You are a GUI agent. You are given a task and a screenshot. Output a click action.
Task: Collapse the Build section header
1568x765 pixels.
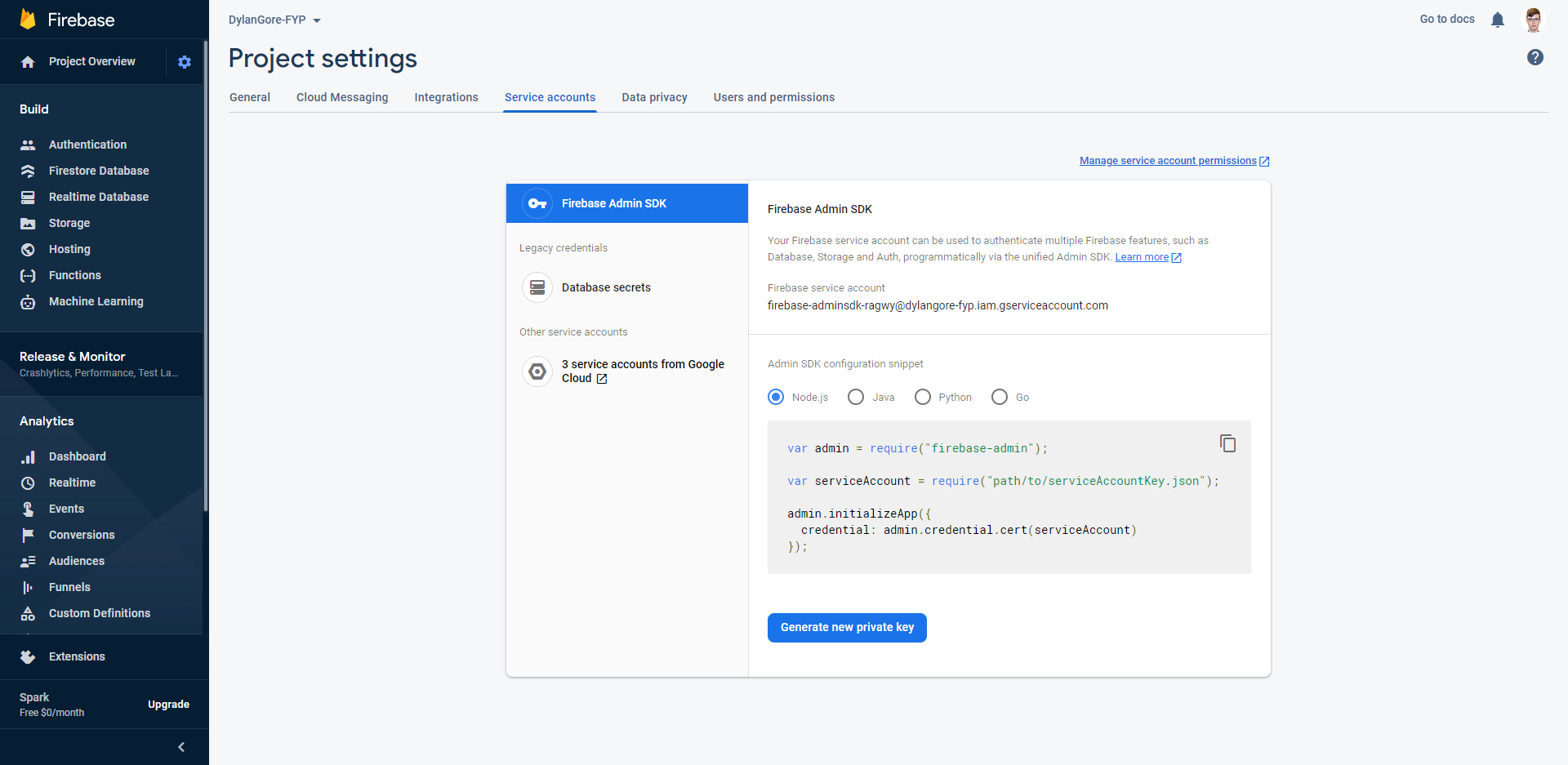pos(34,109)
